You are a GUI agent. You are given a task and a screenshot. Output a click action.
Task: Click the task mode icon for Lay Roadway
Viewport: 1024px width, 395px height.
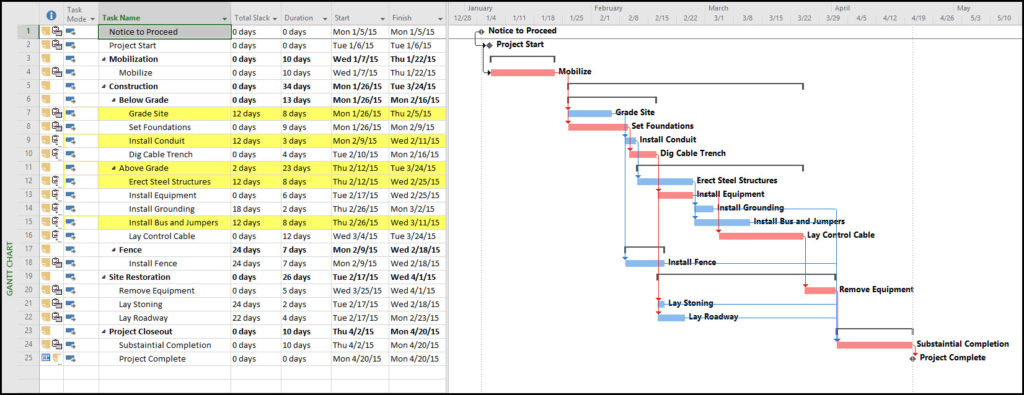click(71, 318)
